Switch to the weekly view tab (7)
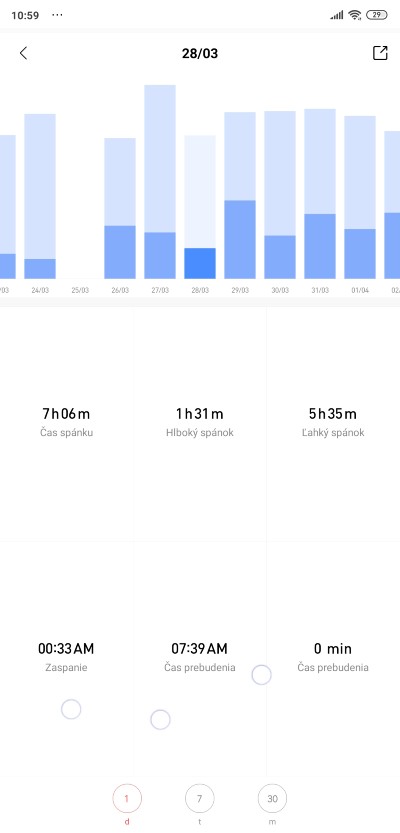This screenshot has height=833, width=400. coord(200,798)
